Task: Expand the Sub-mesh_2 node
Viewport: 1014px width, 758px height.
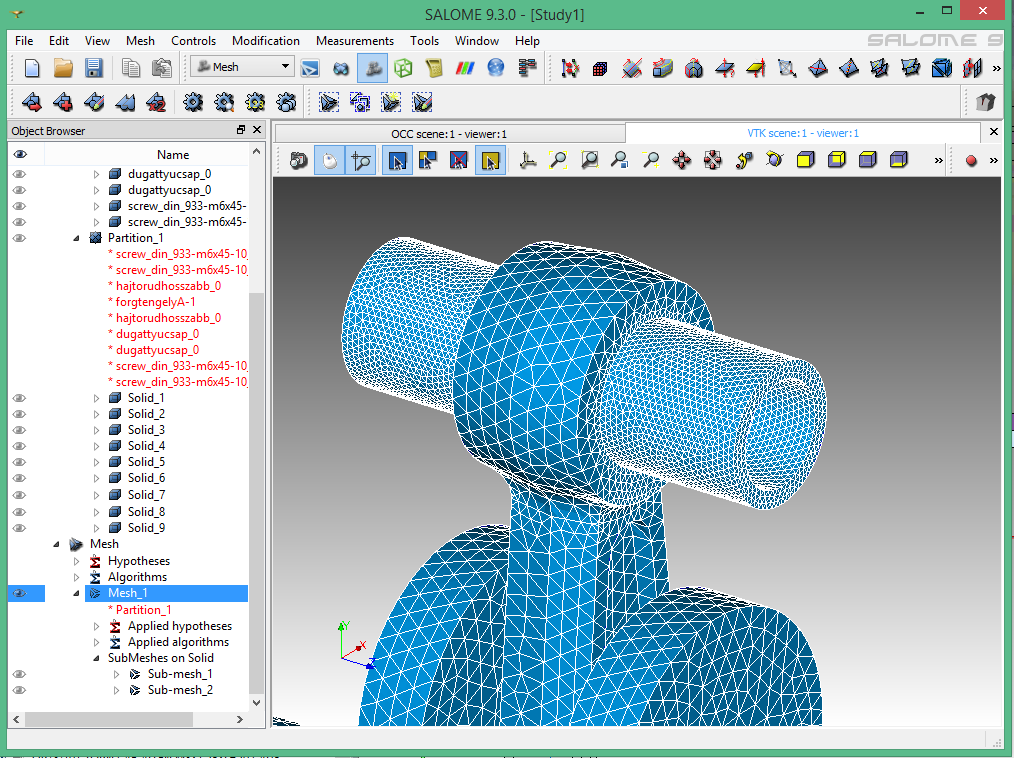Action: (x=116, y=690)
